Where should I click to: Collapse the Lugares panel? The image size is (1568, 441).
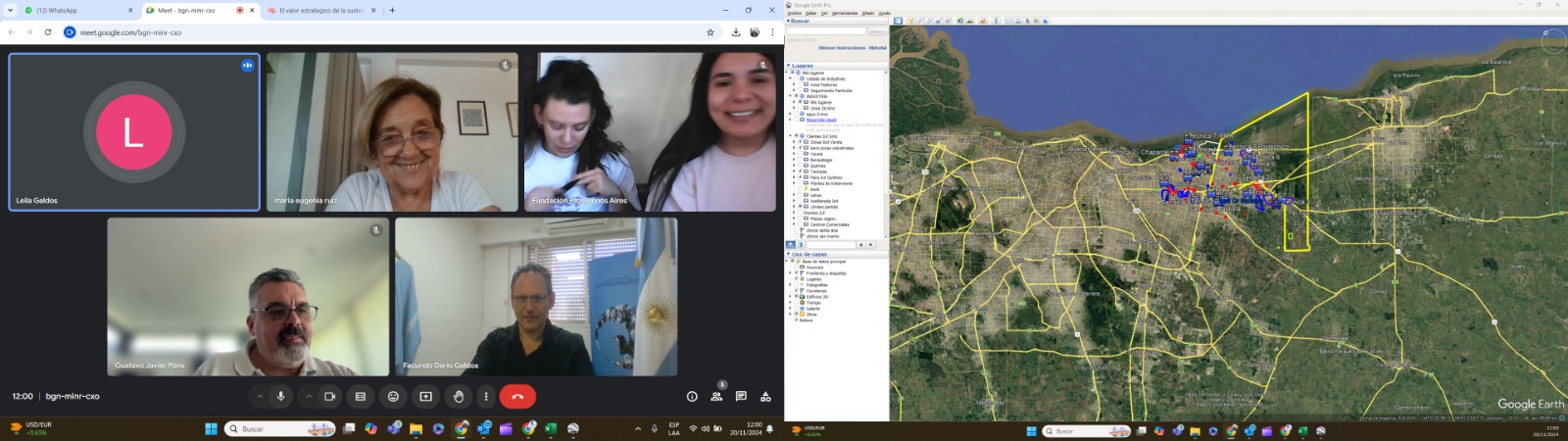click(789, 66)
